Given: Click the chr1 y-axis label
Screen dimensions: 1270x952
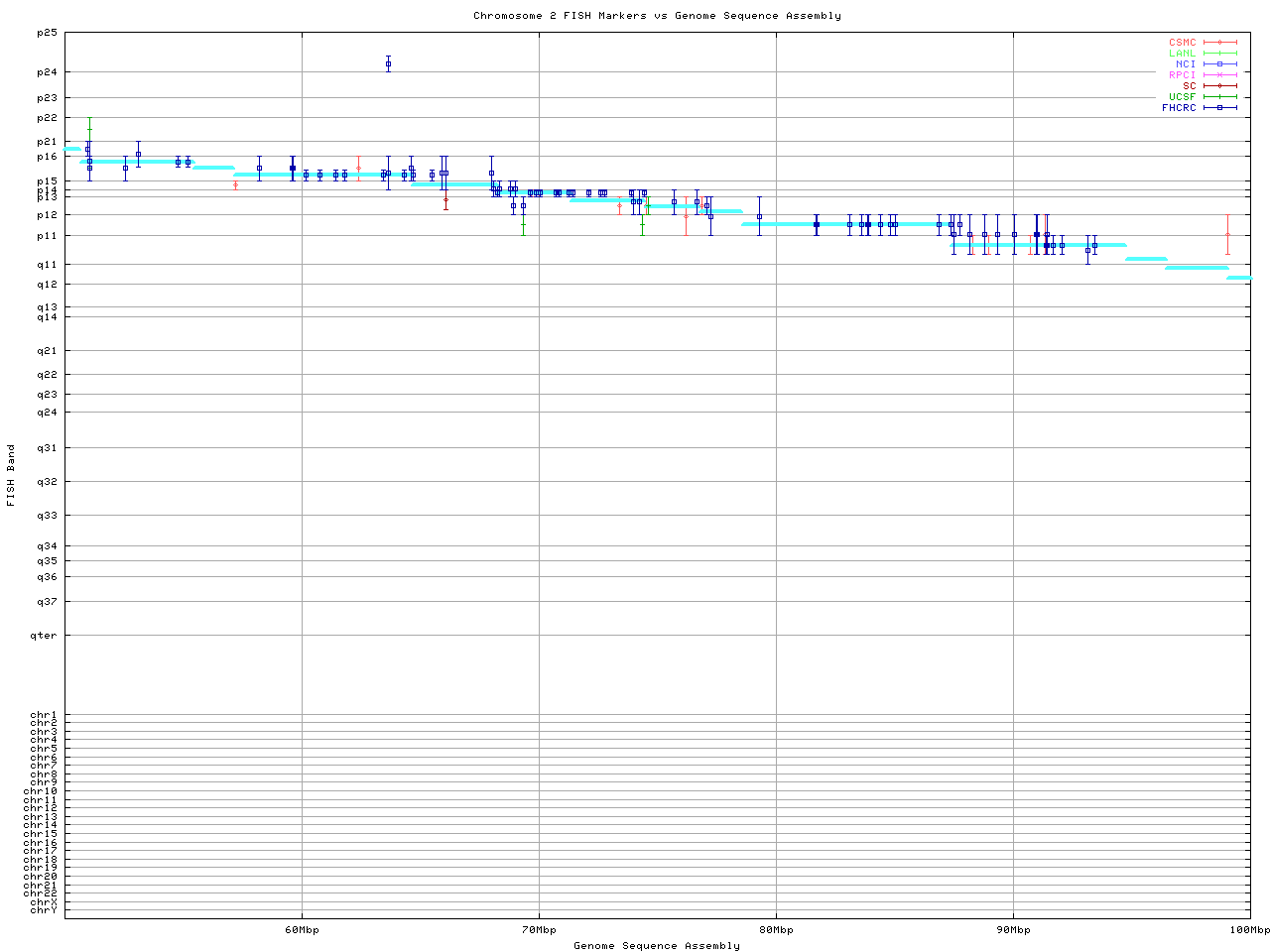Looking at the screenshot, I should click(x=44, y=715).
